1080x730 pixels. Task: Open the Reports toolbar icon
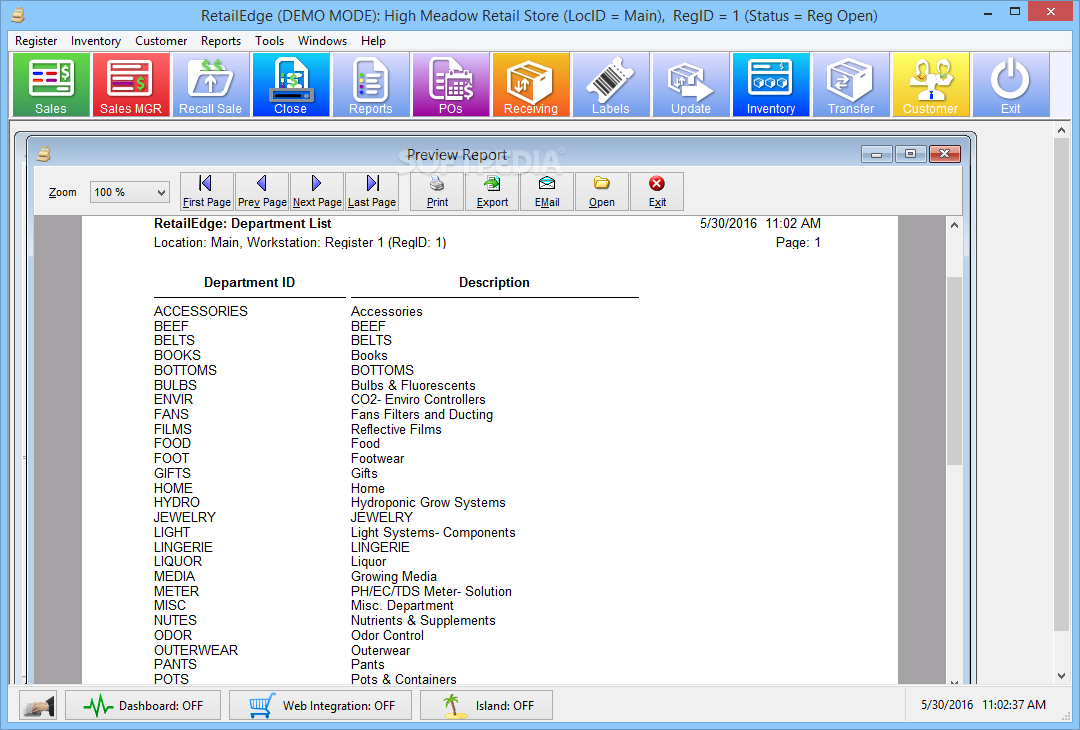click(371, 85)
